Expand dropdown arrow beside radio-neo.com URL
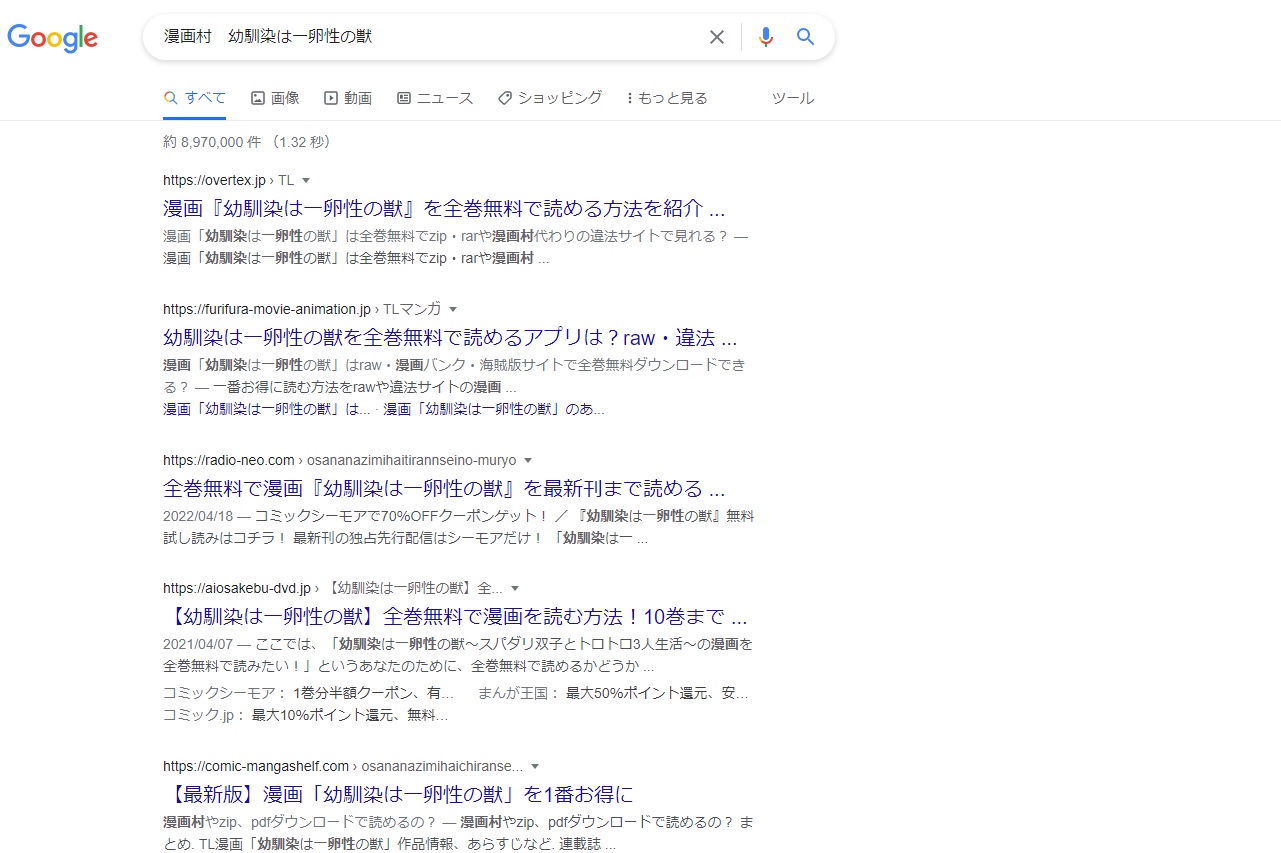This screenshot has height=853, width=1281. pos(528,460)
